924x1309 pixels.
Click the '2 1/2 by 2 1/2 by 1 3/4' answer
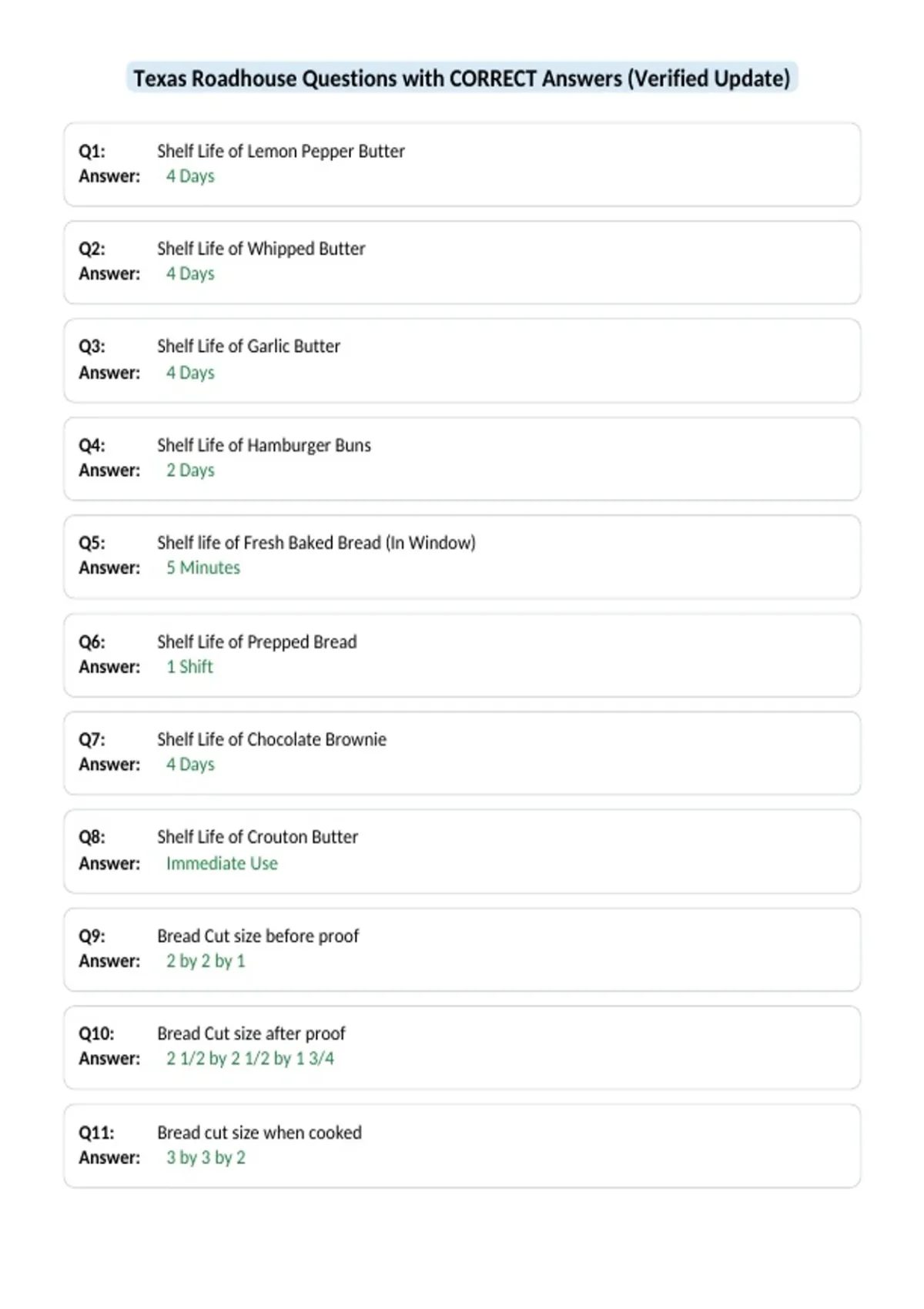click(x=250, y=1059)
